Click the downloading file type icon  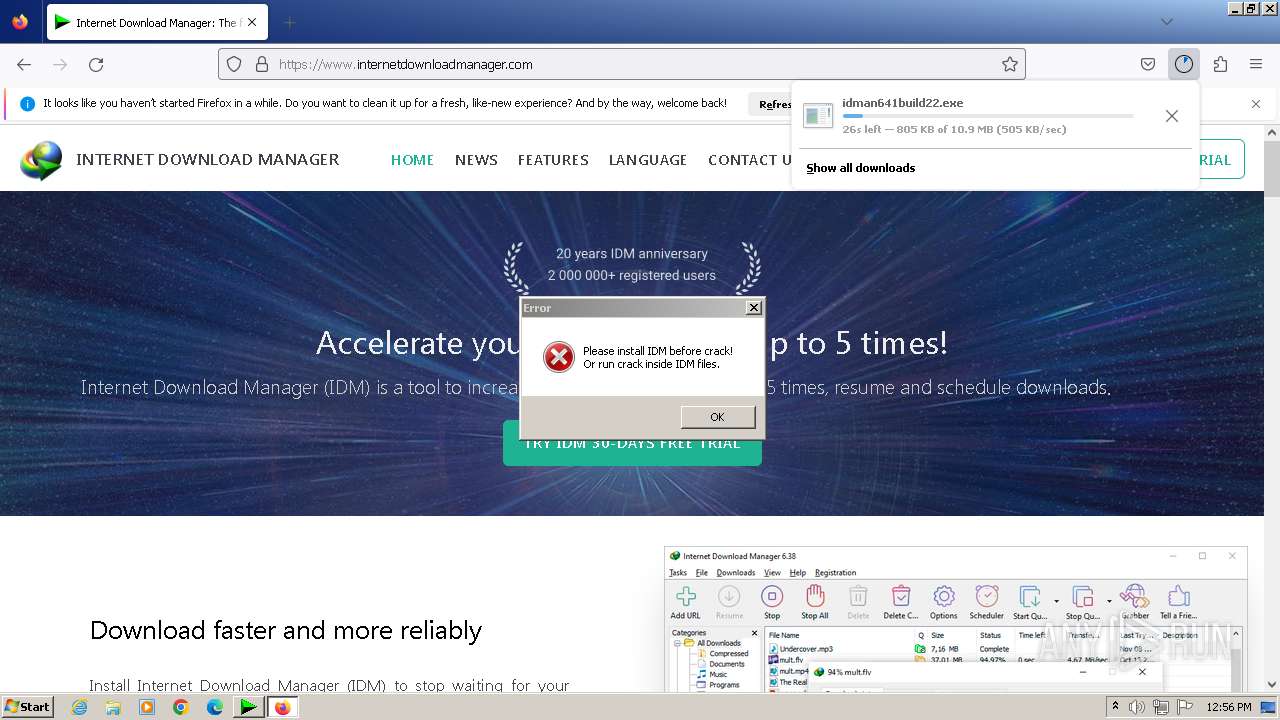[x=818, y=116]
